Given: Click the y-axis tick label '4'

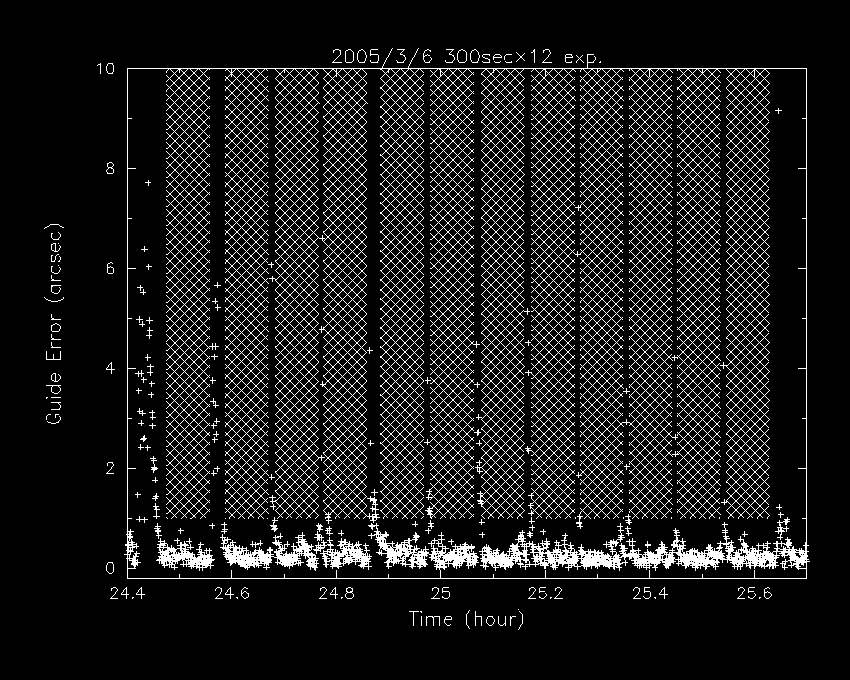Looking at the screenshot, I should 110,368.
